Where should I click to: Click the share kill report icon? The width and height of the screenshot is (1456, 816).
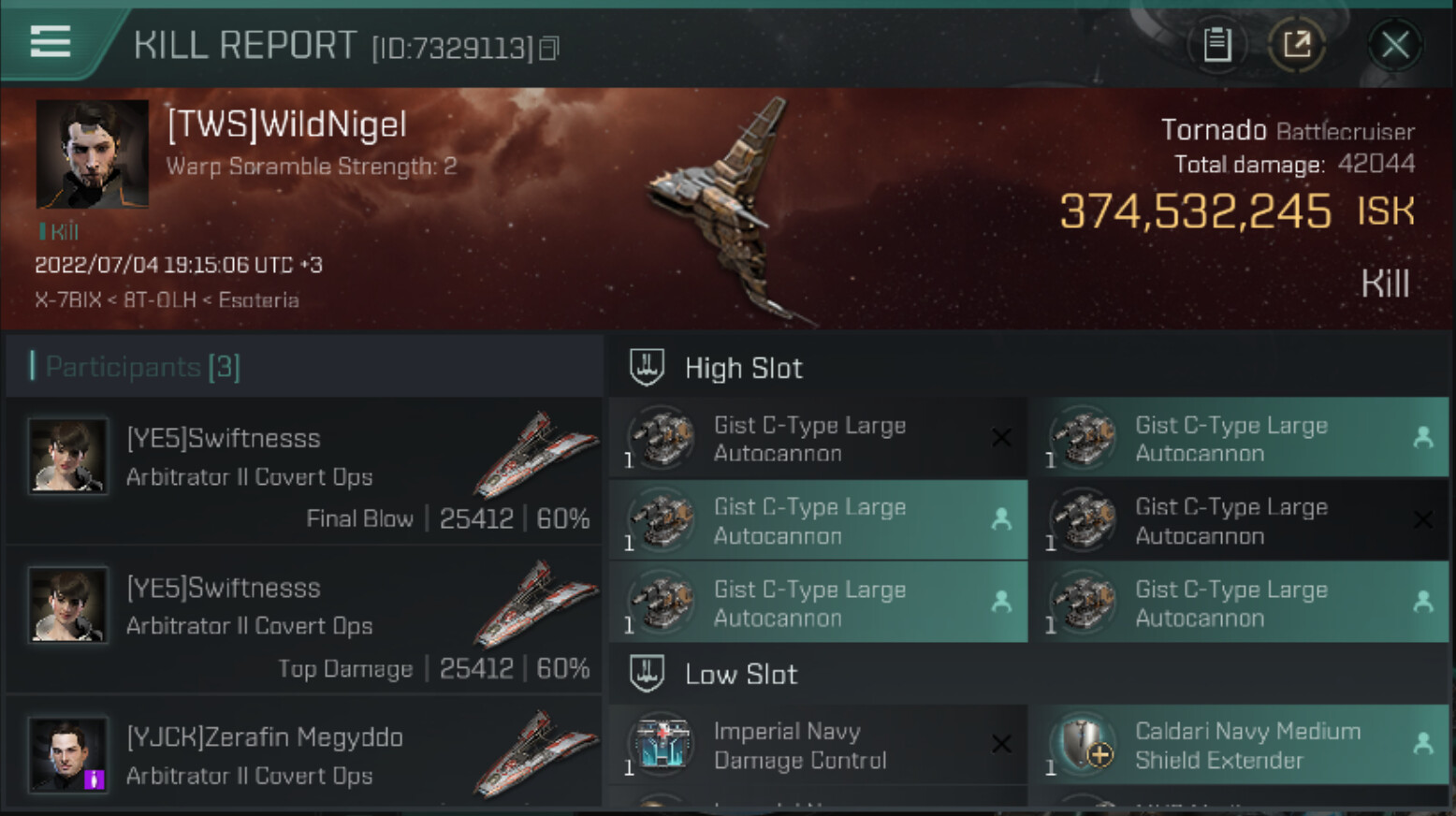[1297, 44]
